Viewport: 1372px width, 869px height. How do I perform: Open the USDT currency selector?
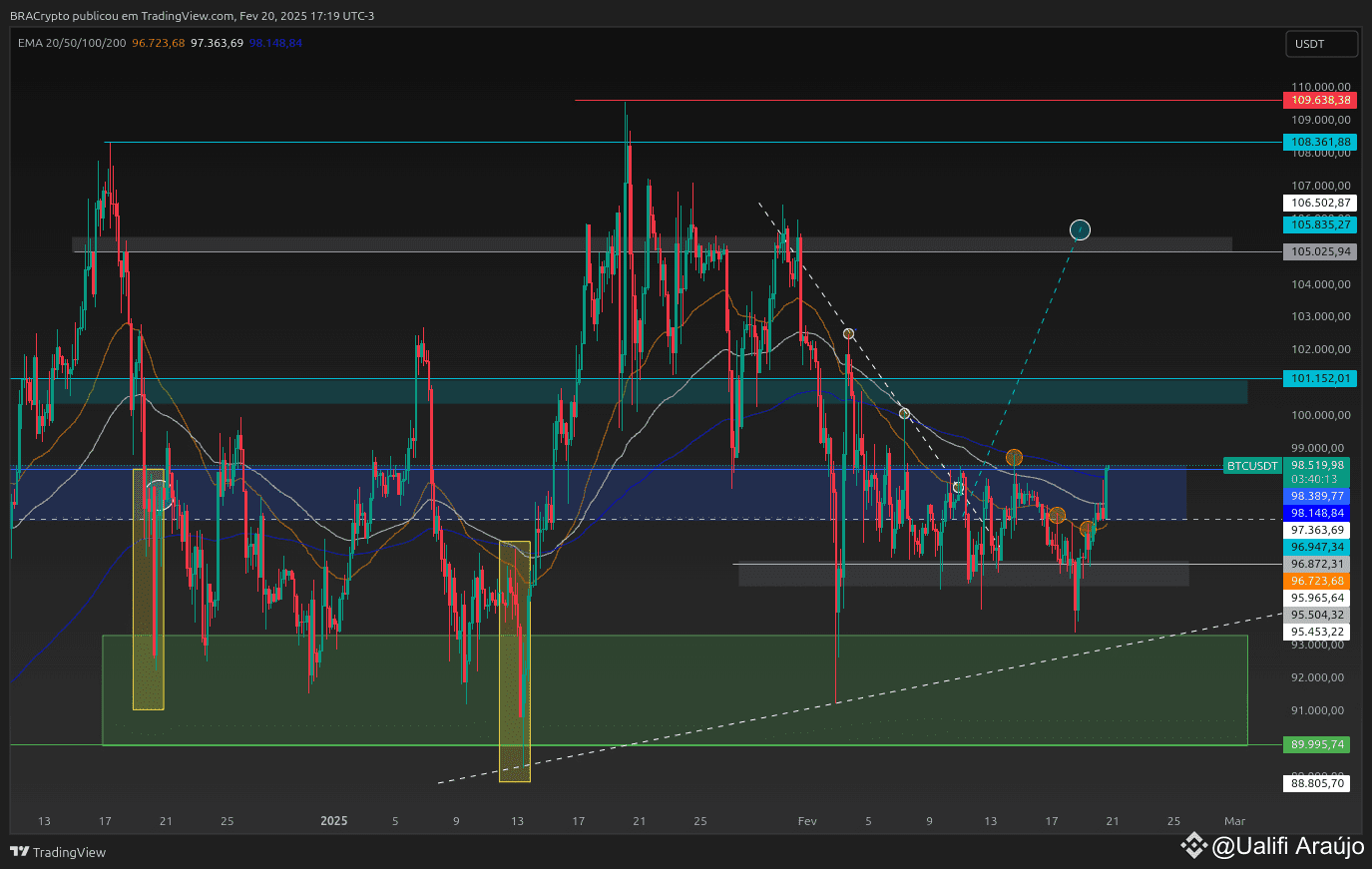(x=1321, y=44)
